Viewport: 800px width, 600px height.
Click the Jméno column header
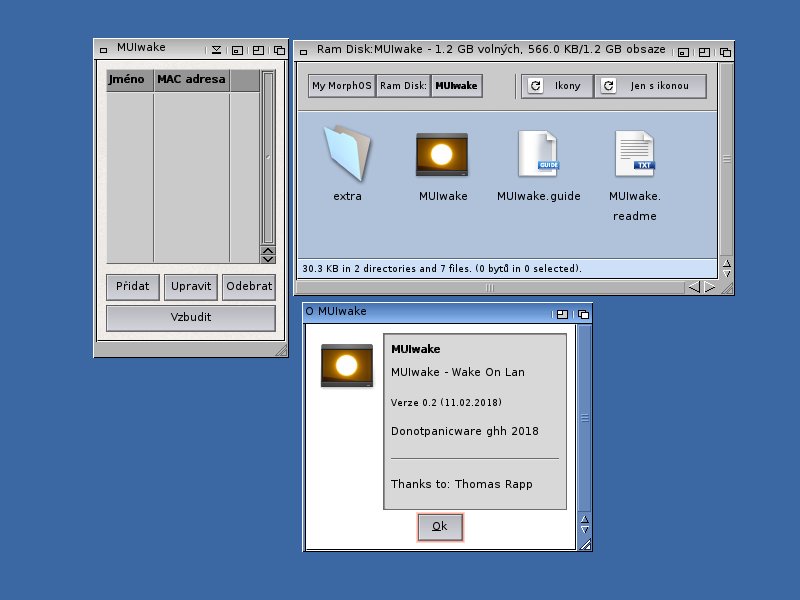(130, 80)
